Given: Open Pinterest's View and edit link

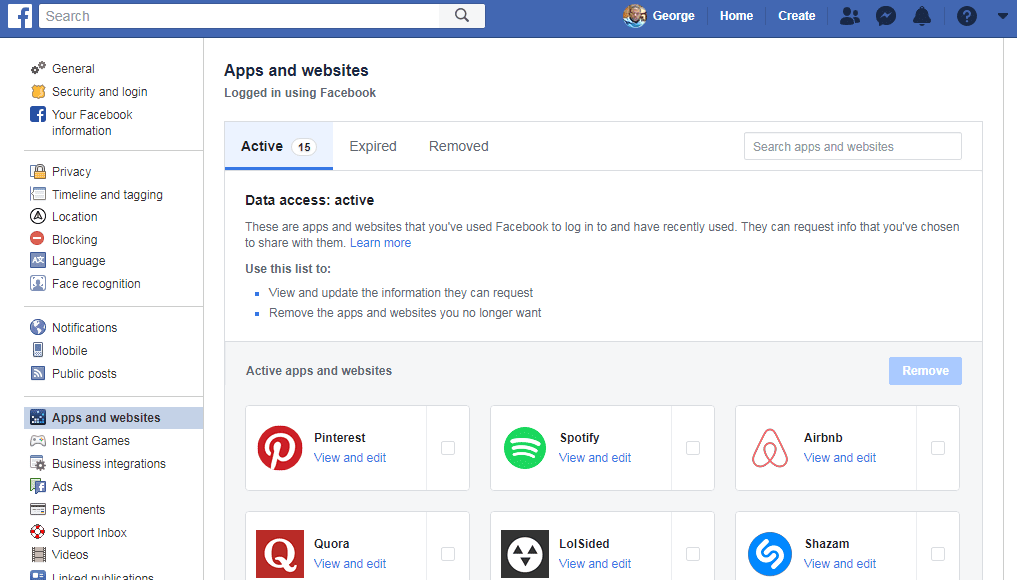Looking at the screenshot, I should click(x=350, y=457).
